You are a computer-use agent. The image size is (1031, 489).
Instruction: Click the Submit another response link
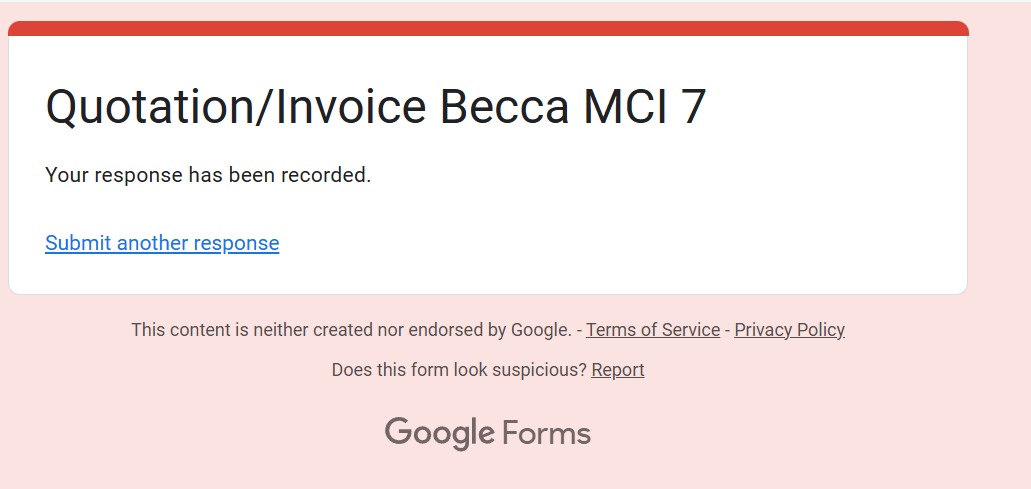coord(162,243)
